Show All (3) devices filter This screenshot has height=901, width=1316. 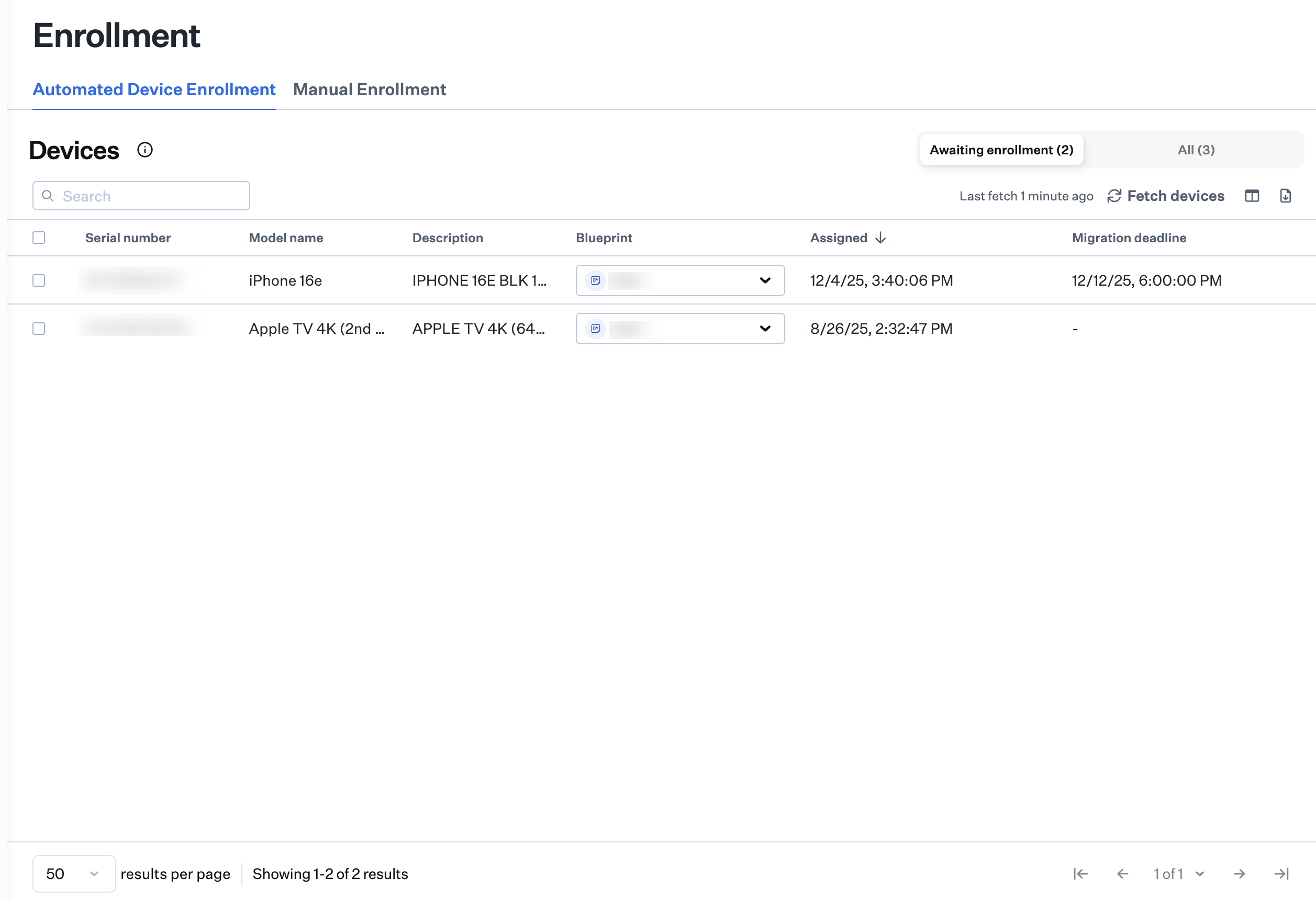[x=1196, y=150]
